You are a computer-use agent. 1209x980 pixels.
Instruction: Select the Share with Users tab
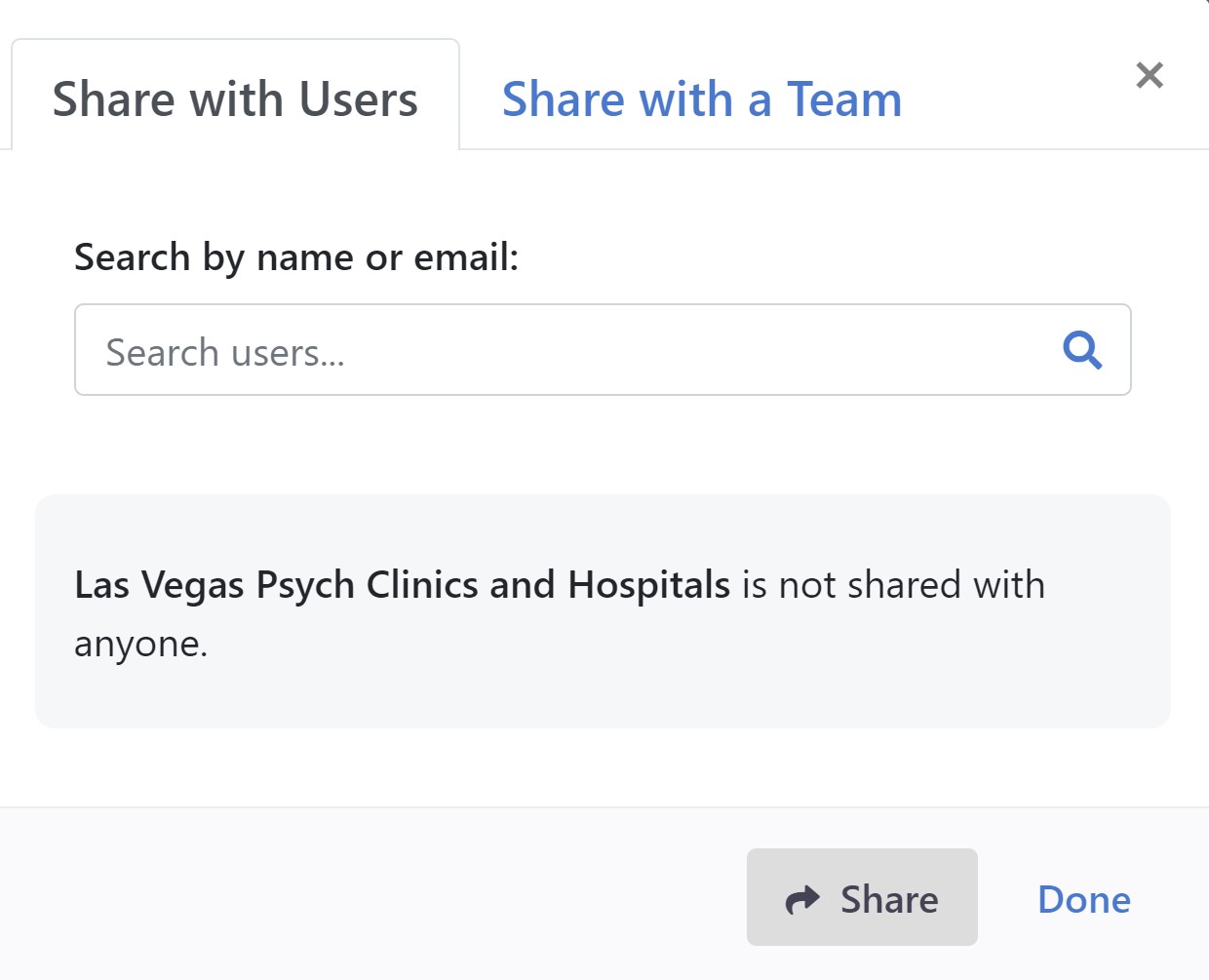(x=235, y=99)
